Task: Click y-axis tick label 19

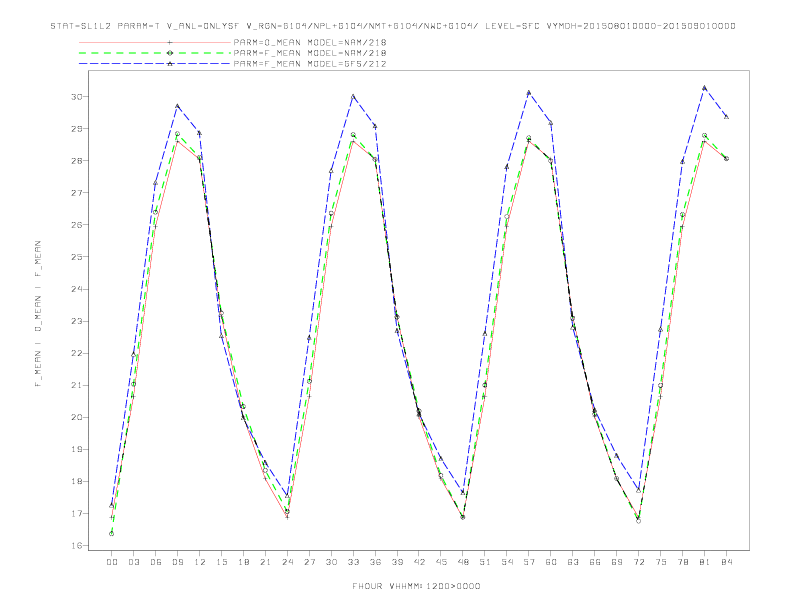Action: (77, 449)
